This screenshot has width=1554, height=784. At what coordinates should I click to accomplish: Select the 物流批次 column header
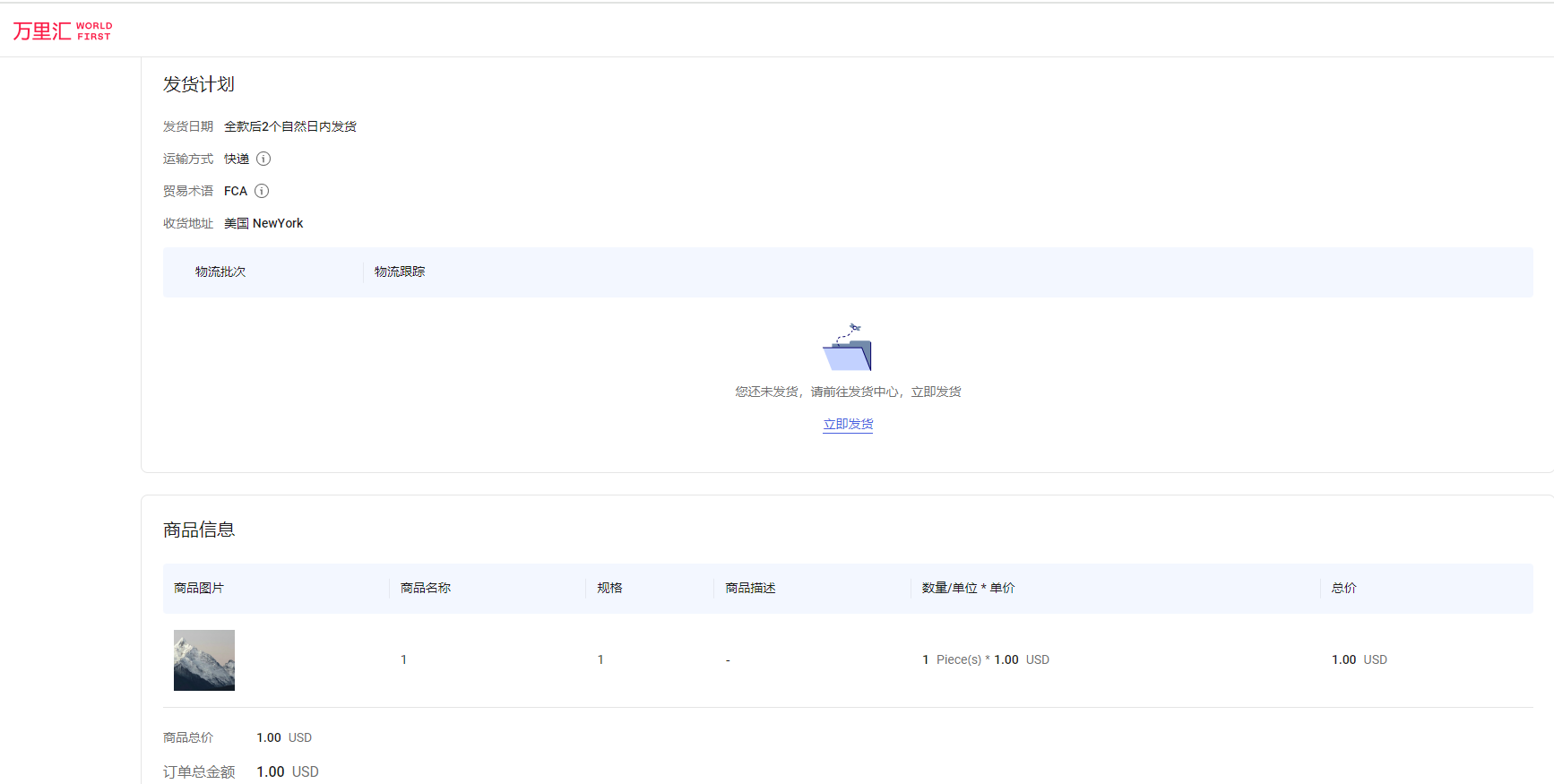220,271
